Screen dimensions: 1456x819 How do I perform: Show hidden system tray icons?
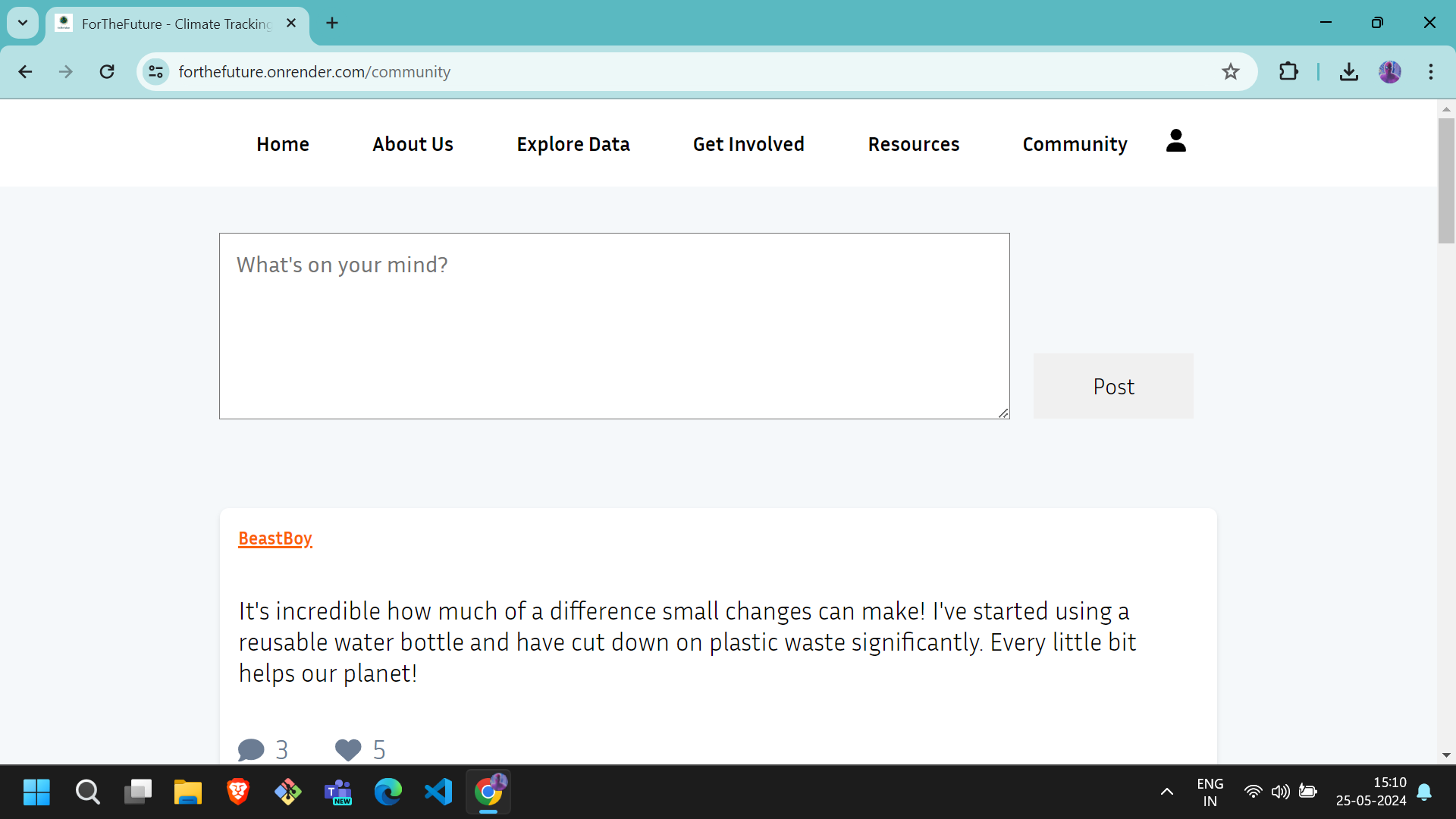pyautogui.click(x=1166, y=792)
